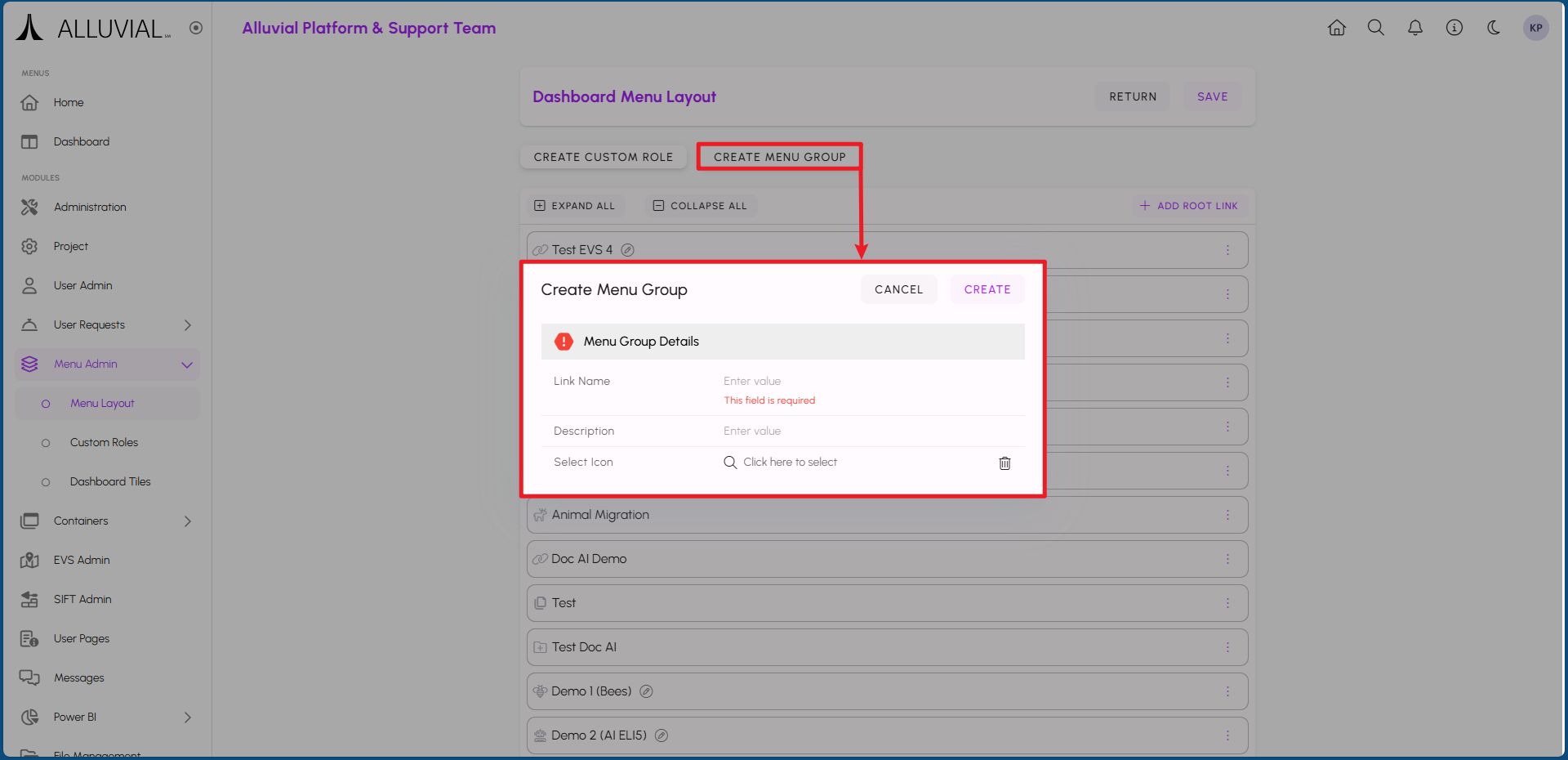Open notifications bell icon
The image size is (1568, 760).
point(1415,28)
